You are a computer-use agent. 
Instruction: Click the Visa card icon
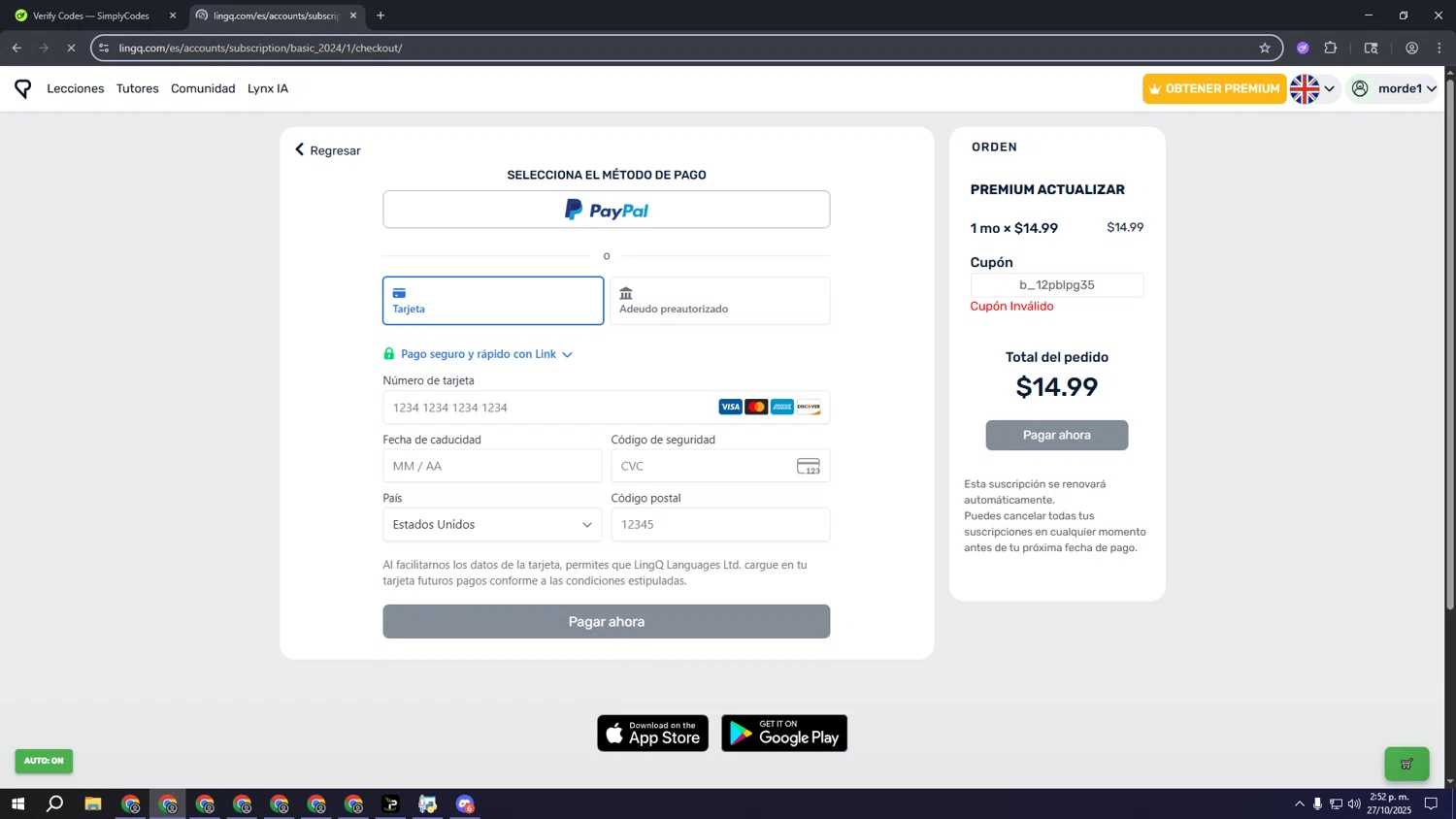coord(730,408)
